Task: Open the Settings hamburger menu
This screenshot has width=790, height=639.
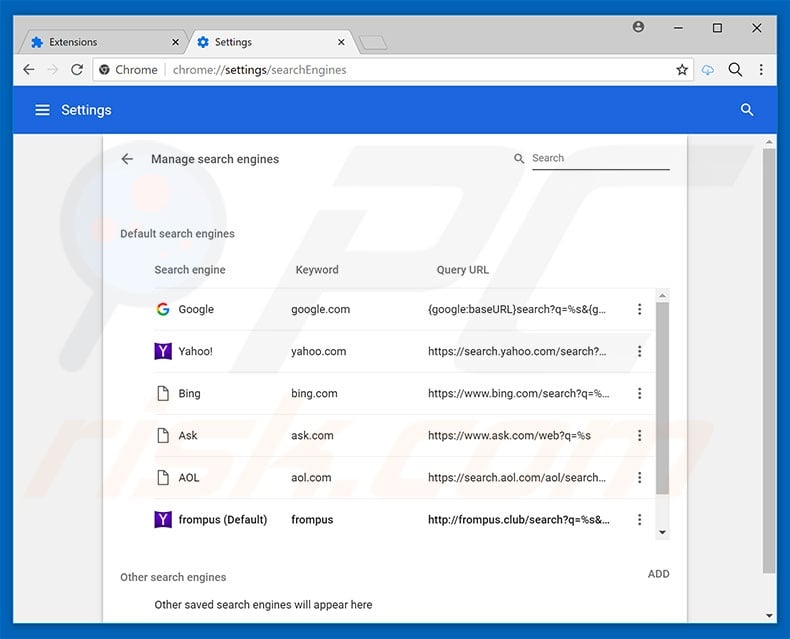Action: click(x=42, y=110)
